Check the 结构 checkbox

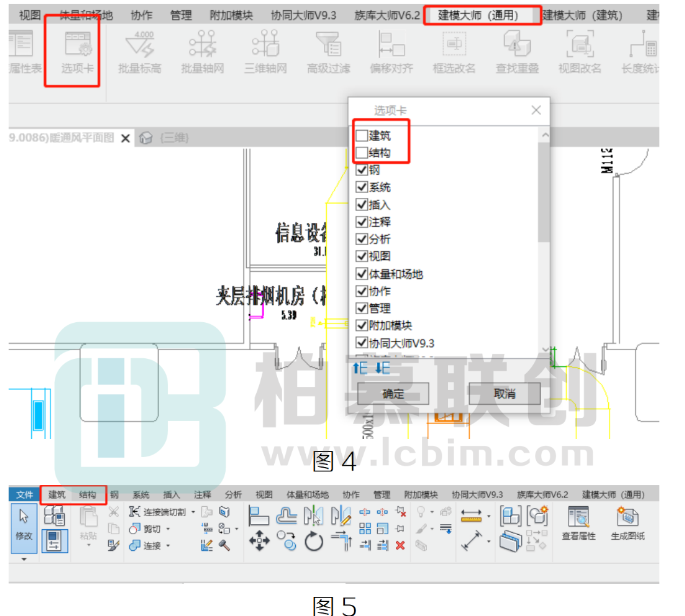(x=361, y=153)
